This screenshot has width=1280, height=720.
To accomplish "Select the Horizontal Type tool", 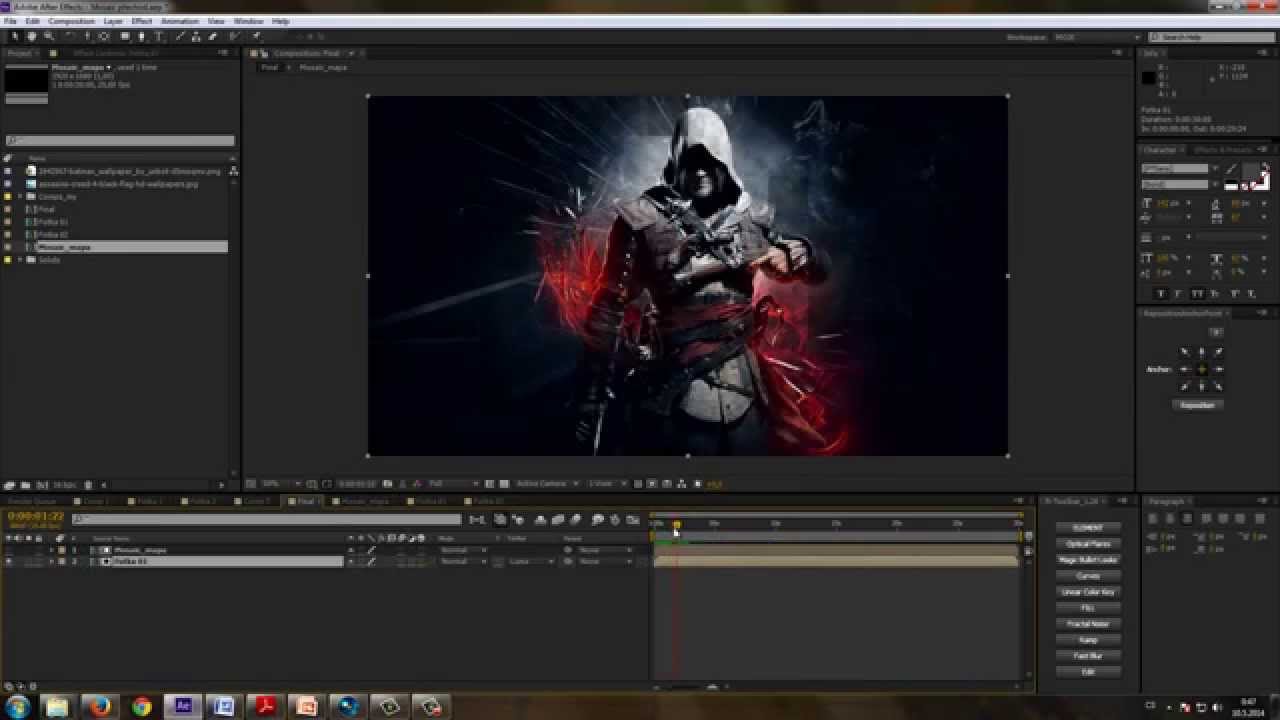I will pos(160,37).
